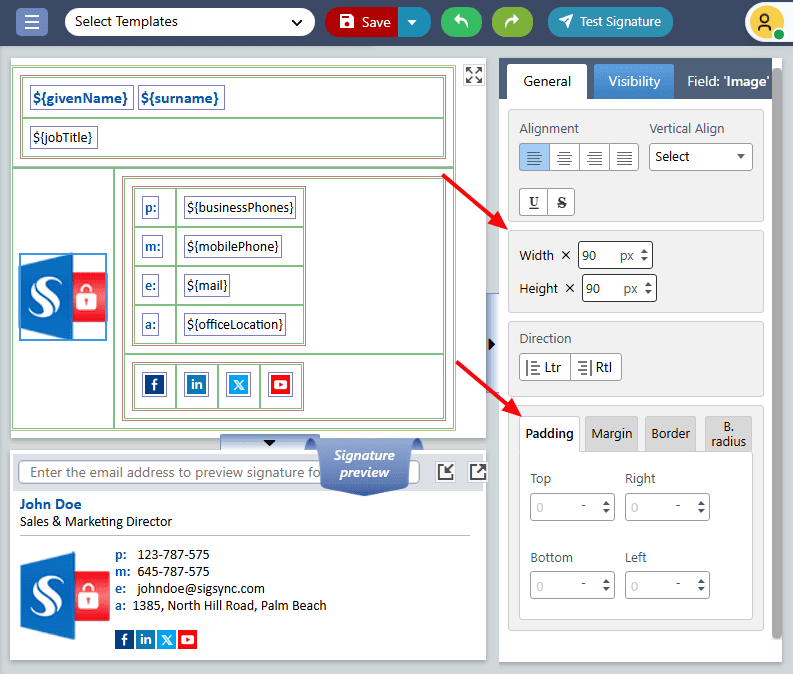Select the LinkedIn icon in the template
The image size is (793, 674).
click(196, 385)
